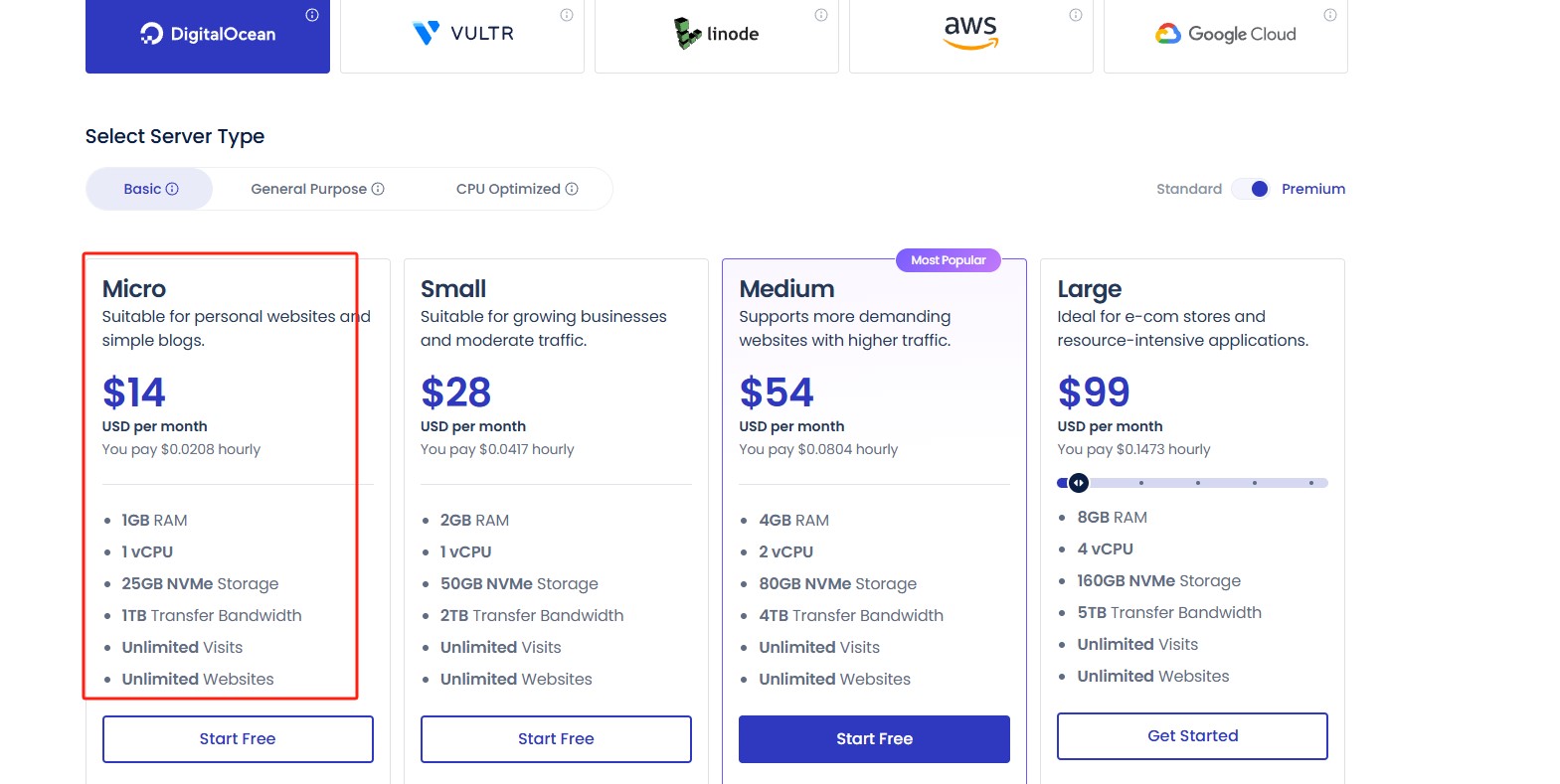This screenshot has height=784, width=1560.
Task: Click the info icon on AWS card
Action: click(x=1076, y=15)
